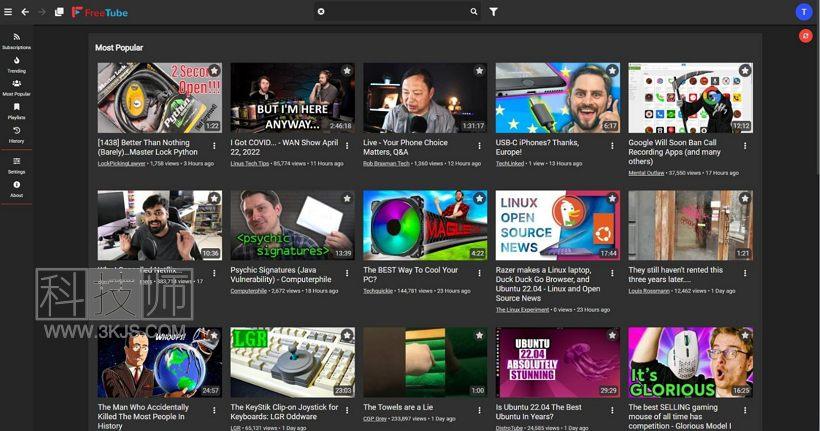Open Settings in sidebar
The height and width of the screenshot is (431, 820).
(17, 166)
